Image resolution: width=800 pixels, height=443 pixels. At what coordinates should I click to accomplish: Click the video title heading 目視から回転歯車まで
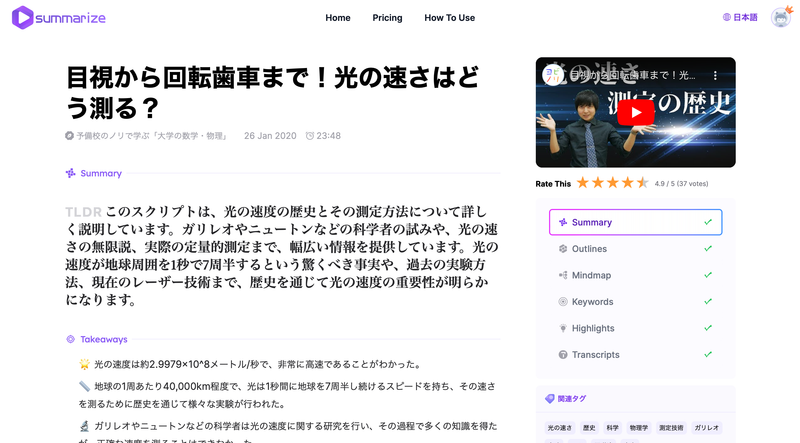coord(273,92)
